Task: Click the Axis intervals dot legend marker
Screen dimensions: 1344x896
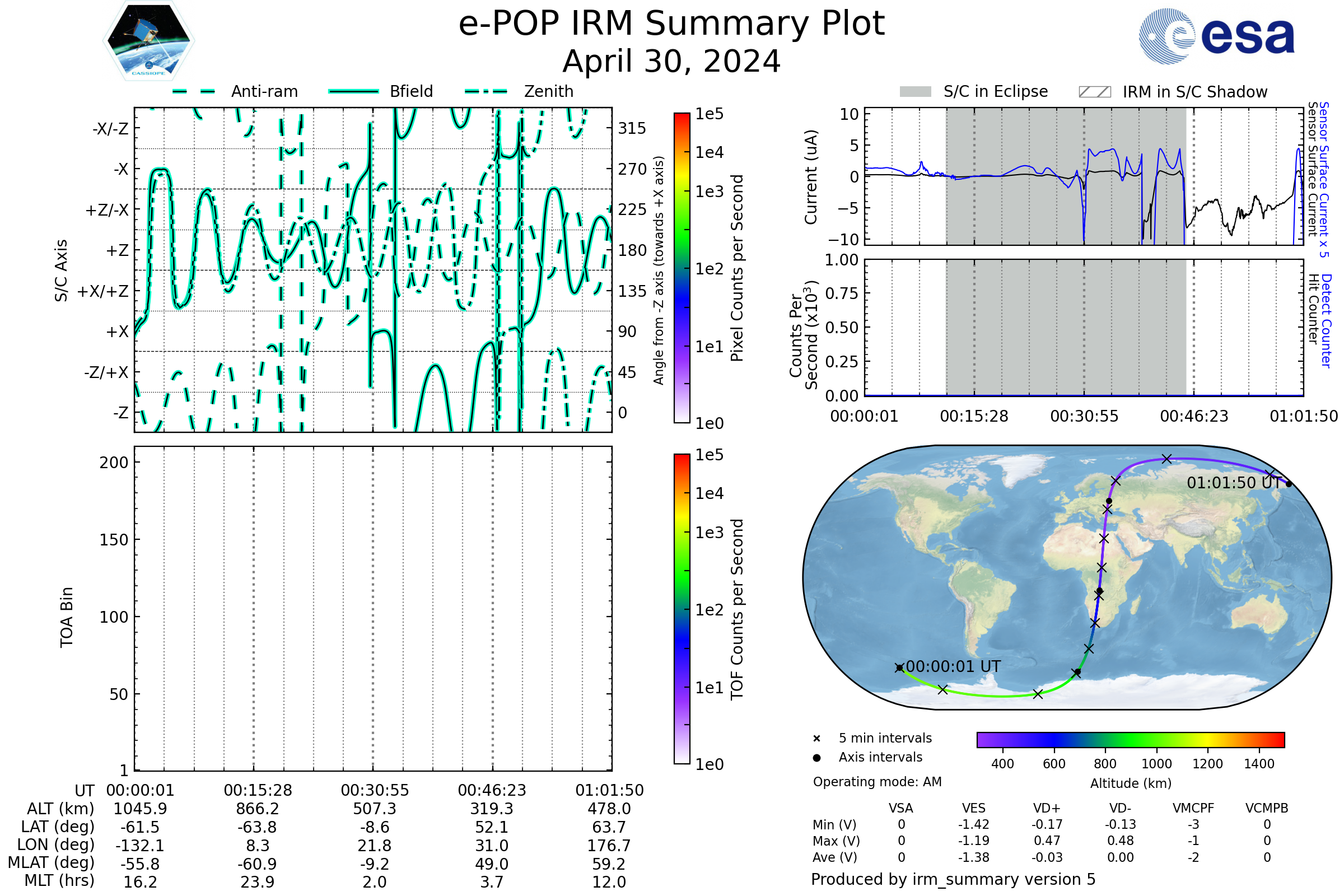Action: tap(816, 758)
